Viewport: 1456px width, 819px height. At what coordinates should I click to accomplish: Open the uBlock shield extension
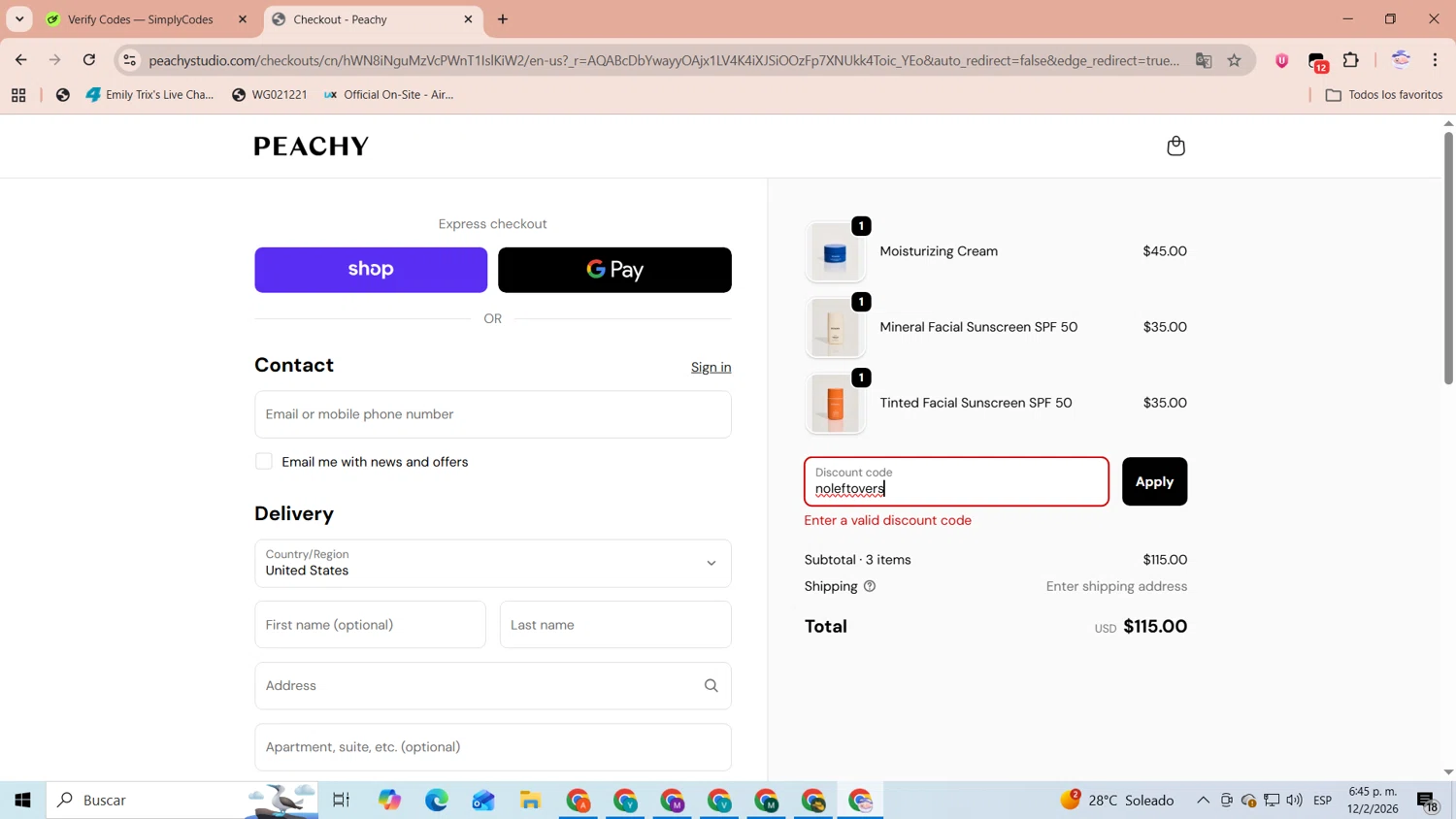pos(1282,60)
